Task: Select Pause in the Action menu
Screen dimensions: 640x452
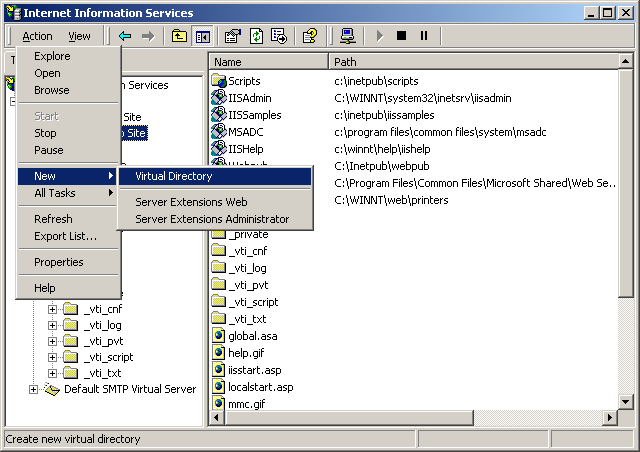Action: coord(68,150)
